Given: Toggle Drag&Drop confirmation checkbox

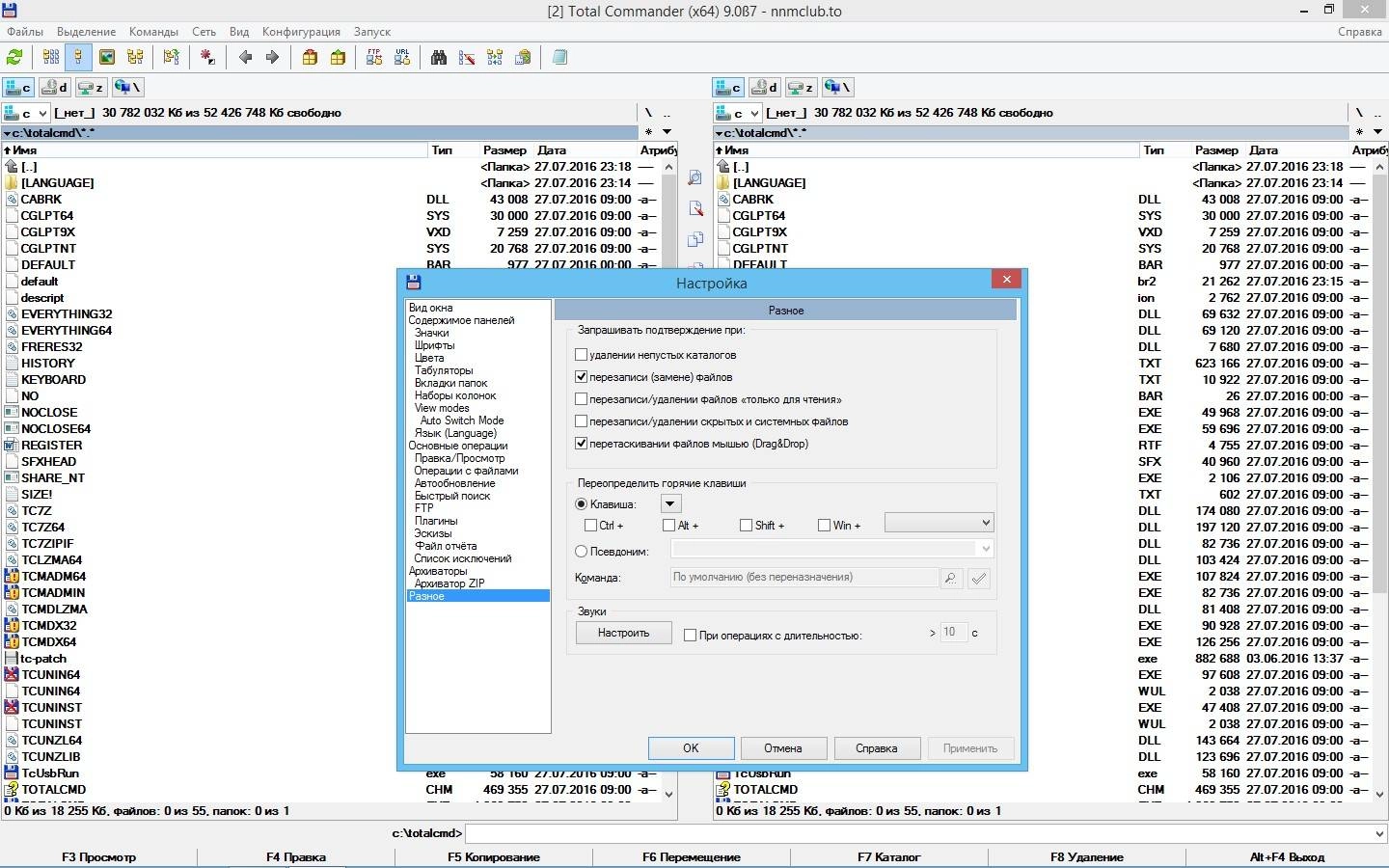Looking at the screenshot, I should coord(581,444).
